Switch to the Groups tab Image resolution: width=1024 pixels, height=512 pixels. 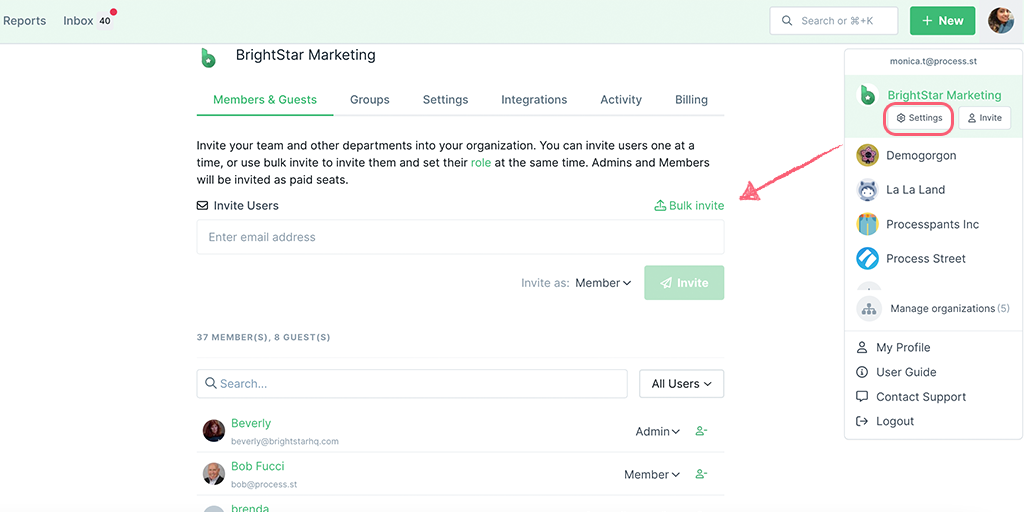[370, 100]
